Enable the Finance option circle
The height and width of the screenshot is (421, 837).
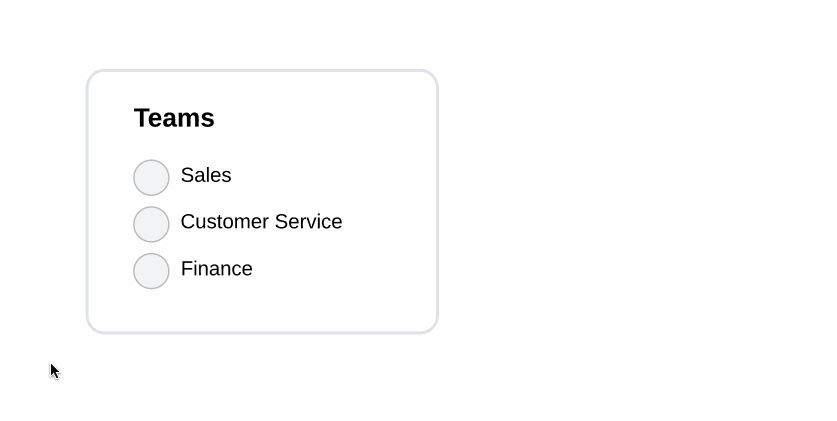coord(151,271)
